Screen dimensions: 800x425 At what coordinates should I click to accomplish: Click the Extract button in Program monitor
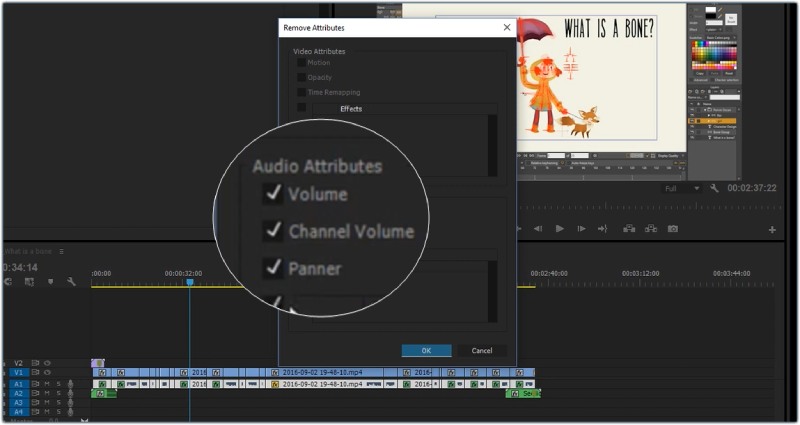click(651, 229)
